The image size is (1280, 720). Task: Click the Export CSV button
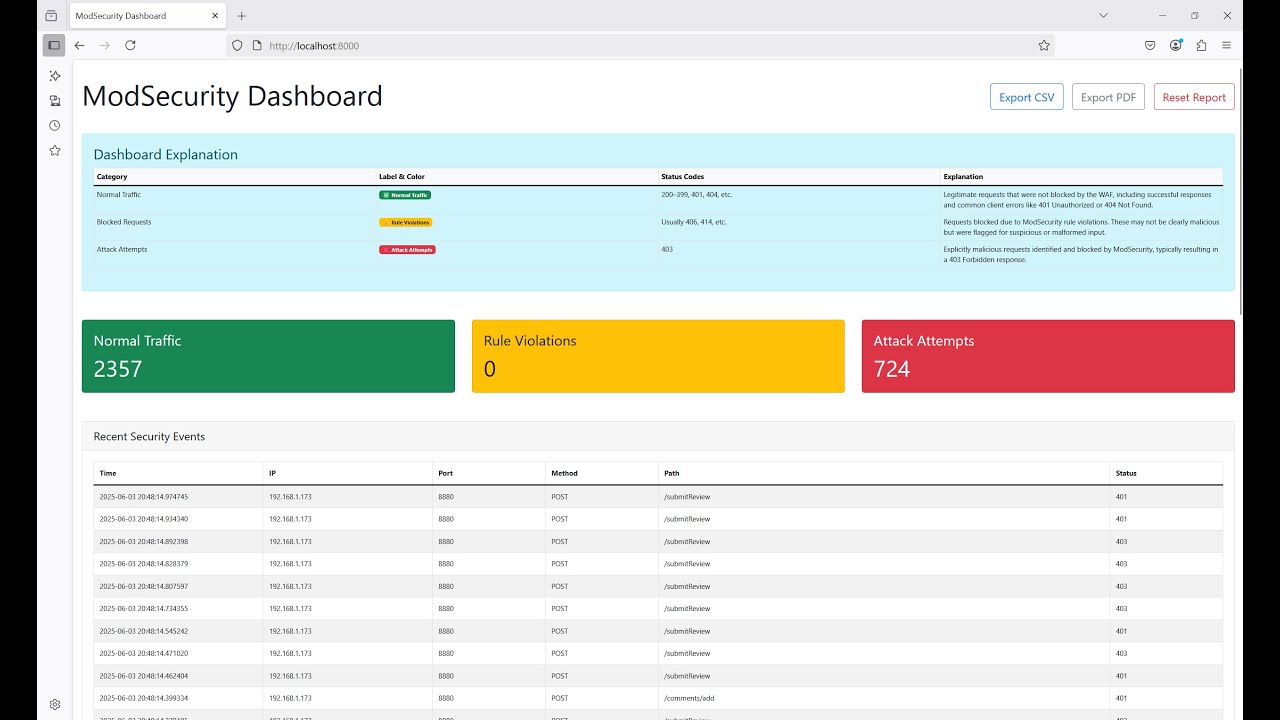pyautogui.click(x=1027, y=97)
